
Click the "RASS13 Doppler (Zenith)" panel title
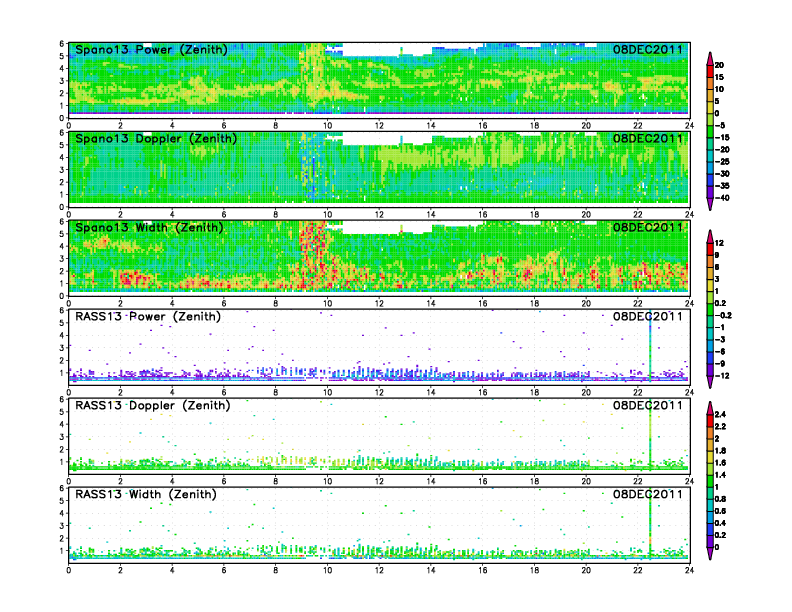(153, 405)
